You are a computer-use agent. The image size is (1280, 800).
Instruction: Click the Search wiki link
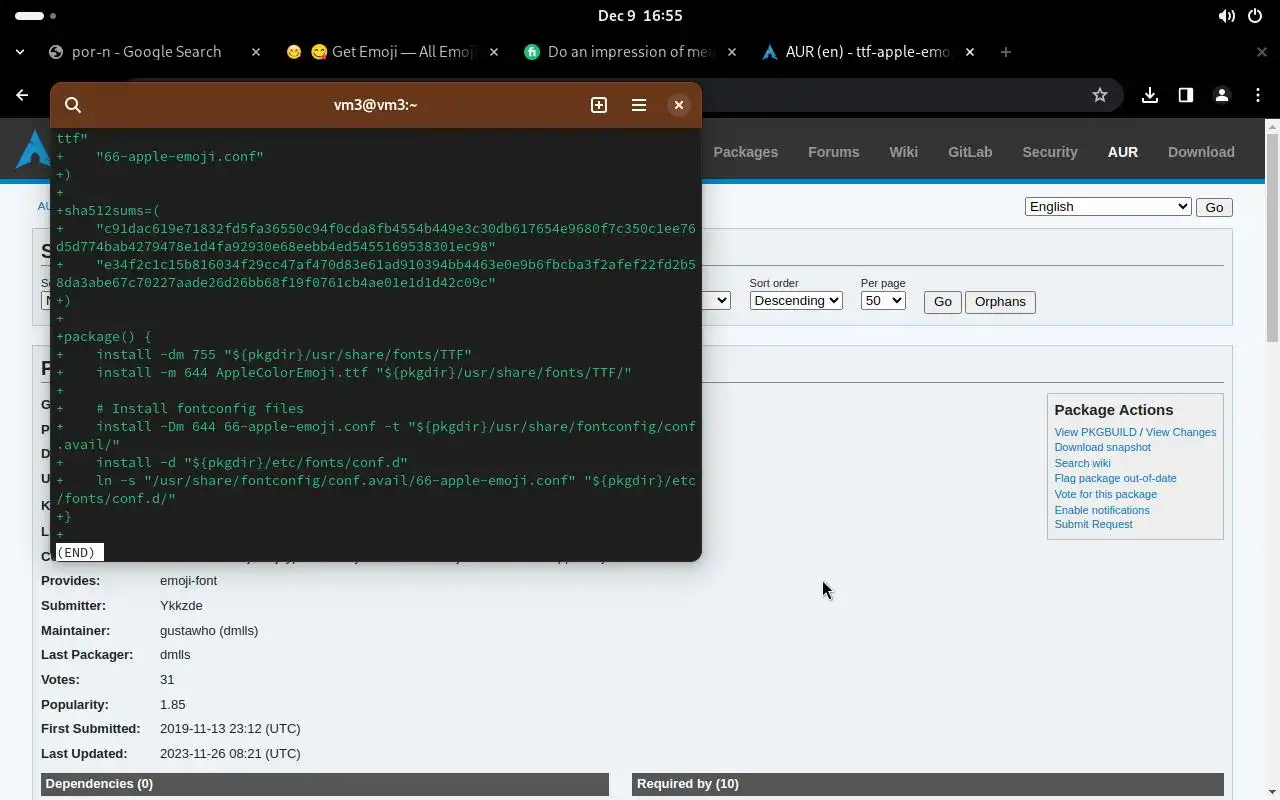[x=1082, y=463]
